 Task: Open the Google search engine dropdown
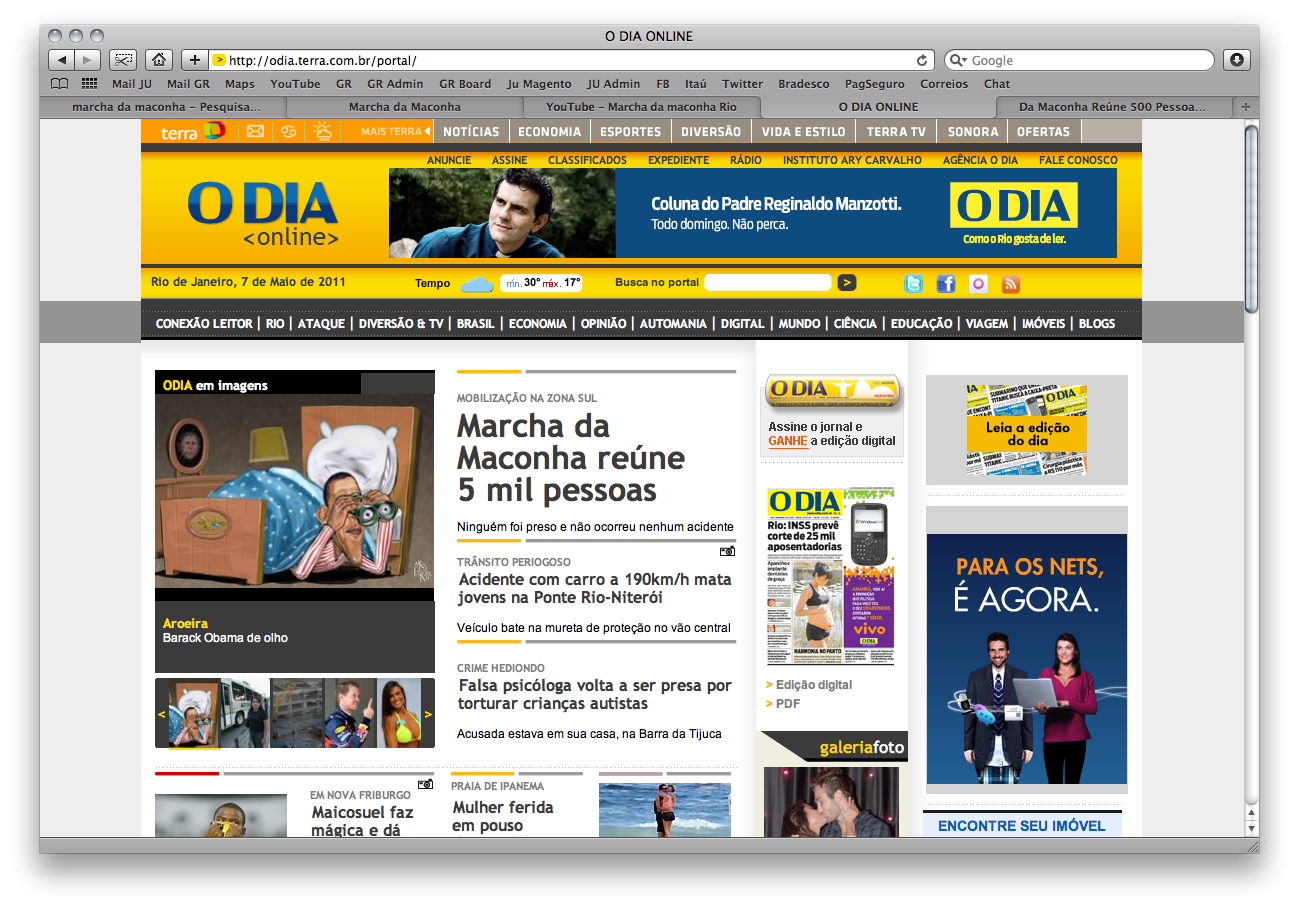(957, 60)
